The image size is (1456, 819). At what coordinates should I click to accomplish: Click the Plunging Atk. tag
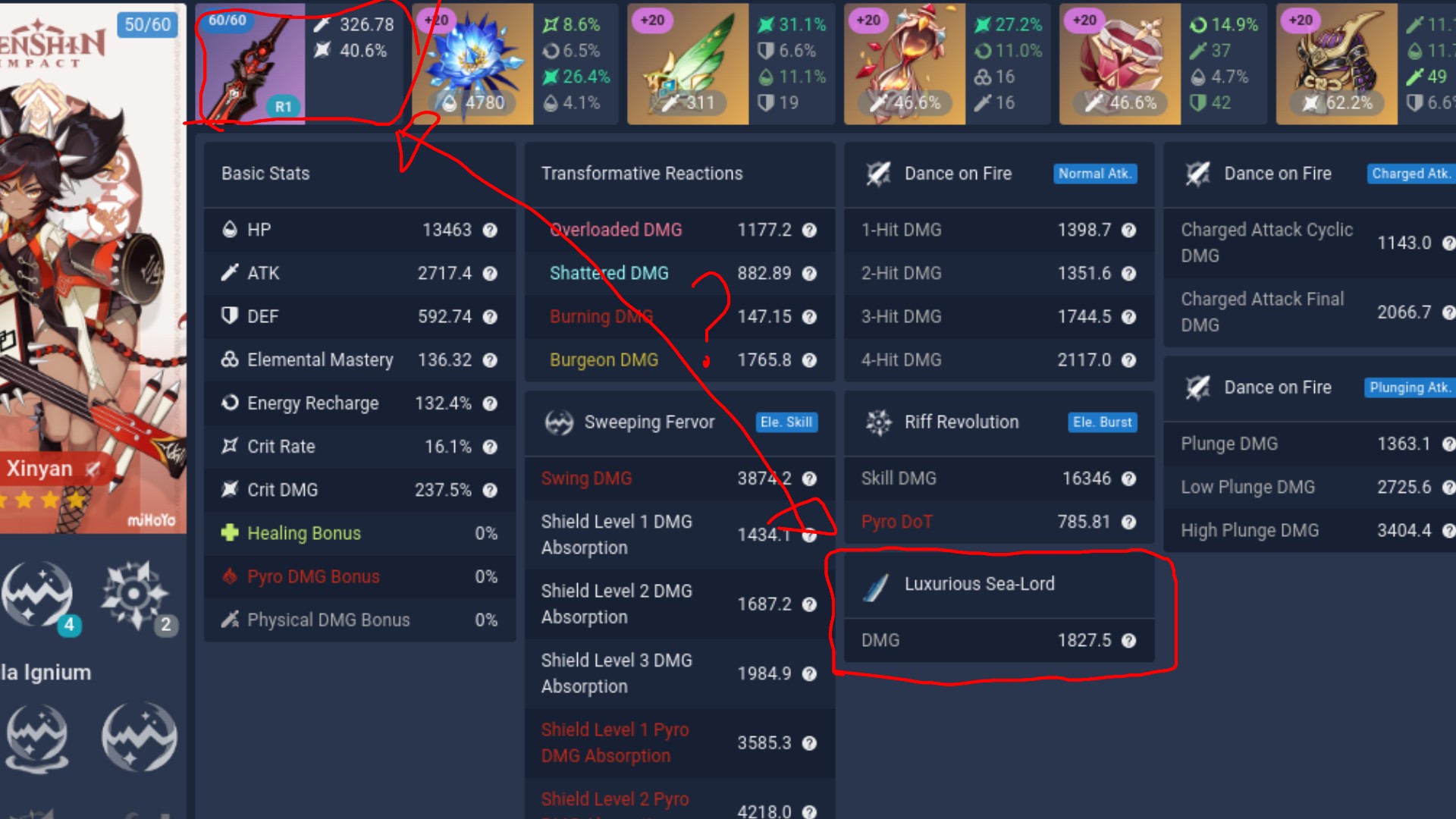coord(1409,388)
